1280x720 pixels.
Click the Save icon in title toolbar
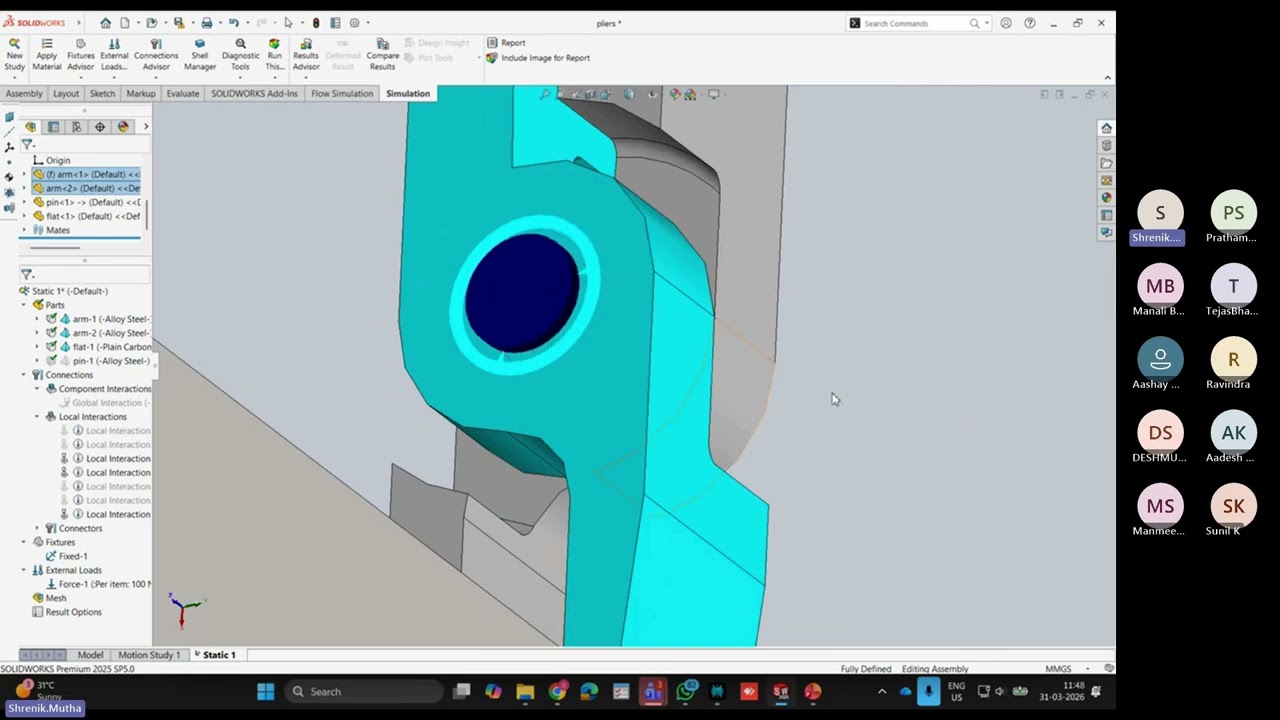pos(178,23)
